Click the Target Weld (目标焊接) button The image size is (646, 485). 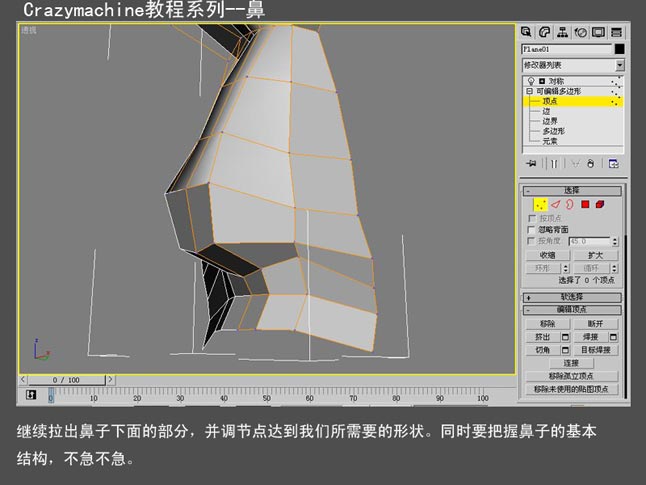[595, 350]
